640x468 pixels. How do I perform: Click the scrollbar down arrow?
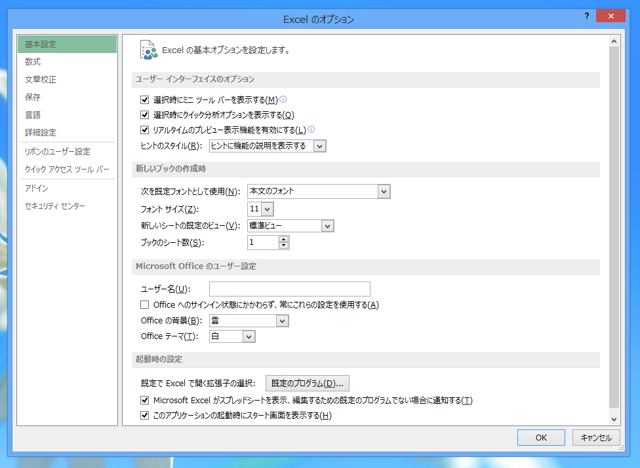click(614, 419)
